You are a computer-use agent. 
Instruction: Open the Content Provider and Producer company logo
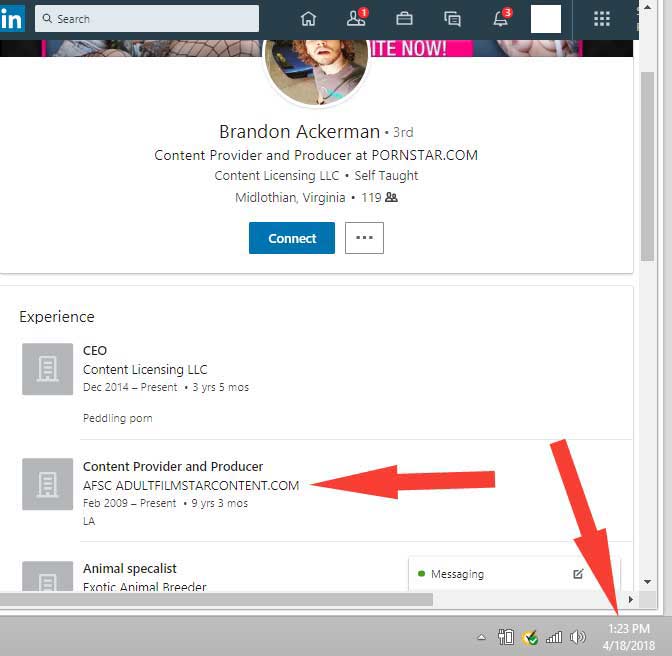tap(48, 484)
